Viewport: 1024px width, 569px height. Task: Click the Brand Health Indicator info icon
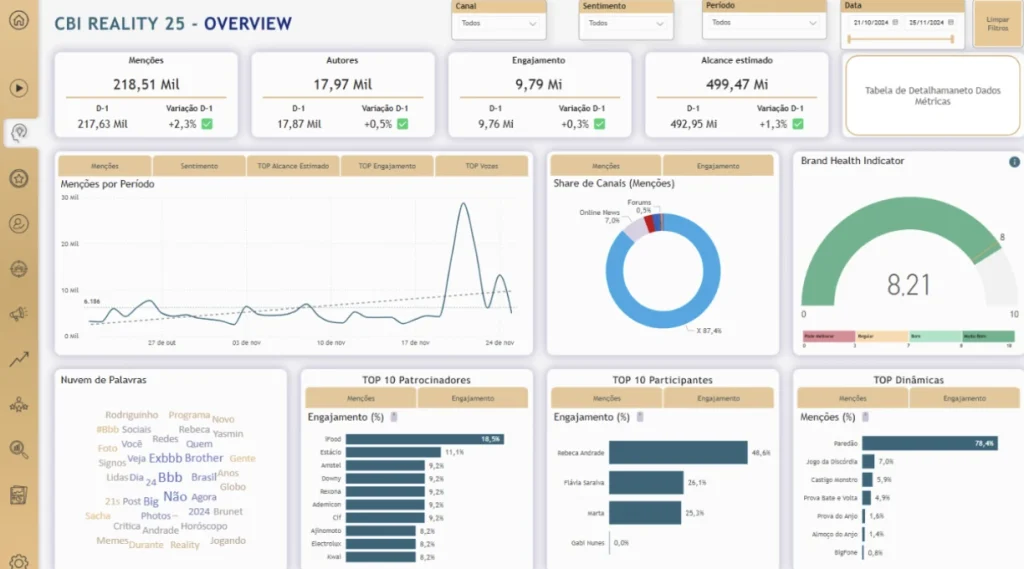[1014, 162]
